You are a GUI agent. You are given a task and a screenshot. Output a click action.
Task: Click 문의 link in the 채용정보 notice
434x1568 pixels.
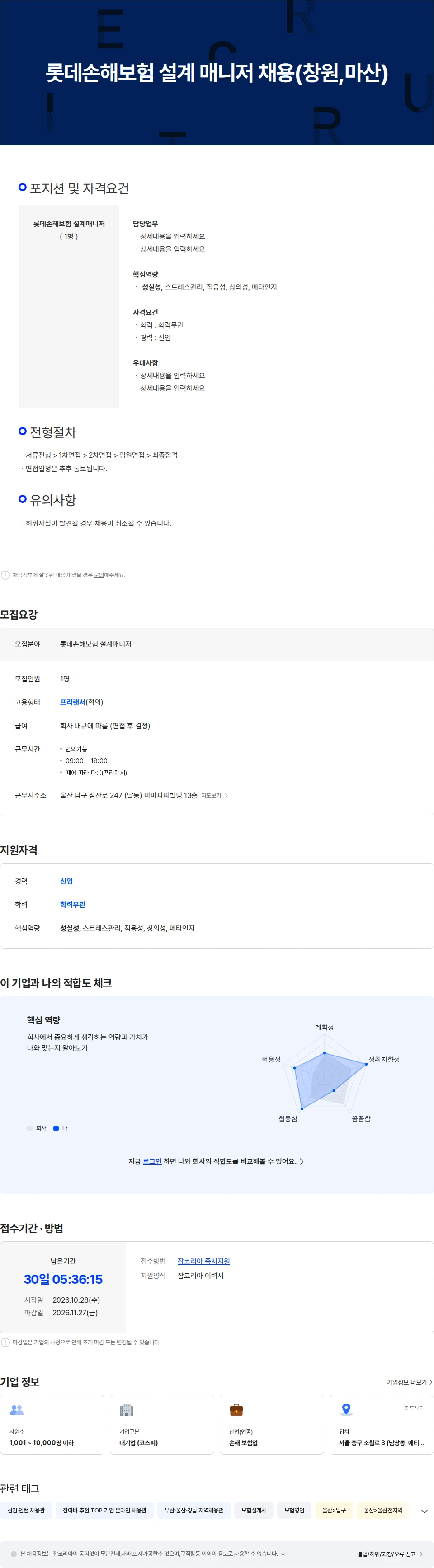tap(99, 575)
